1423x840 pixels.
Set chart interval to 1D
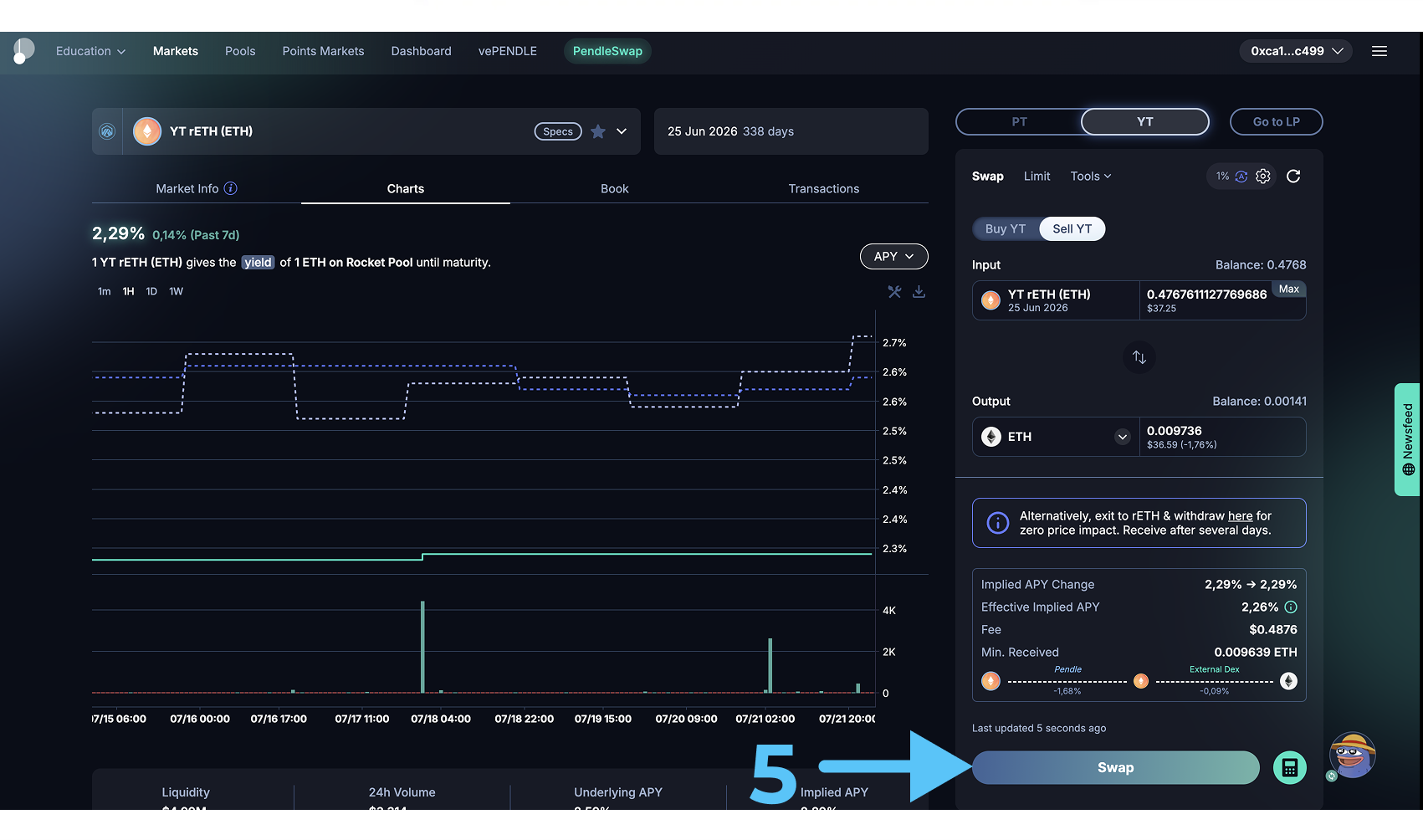[x=151, y=292]
